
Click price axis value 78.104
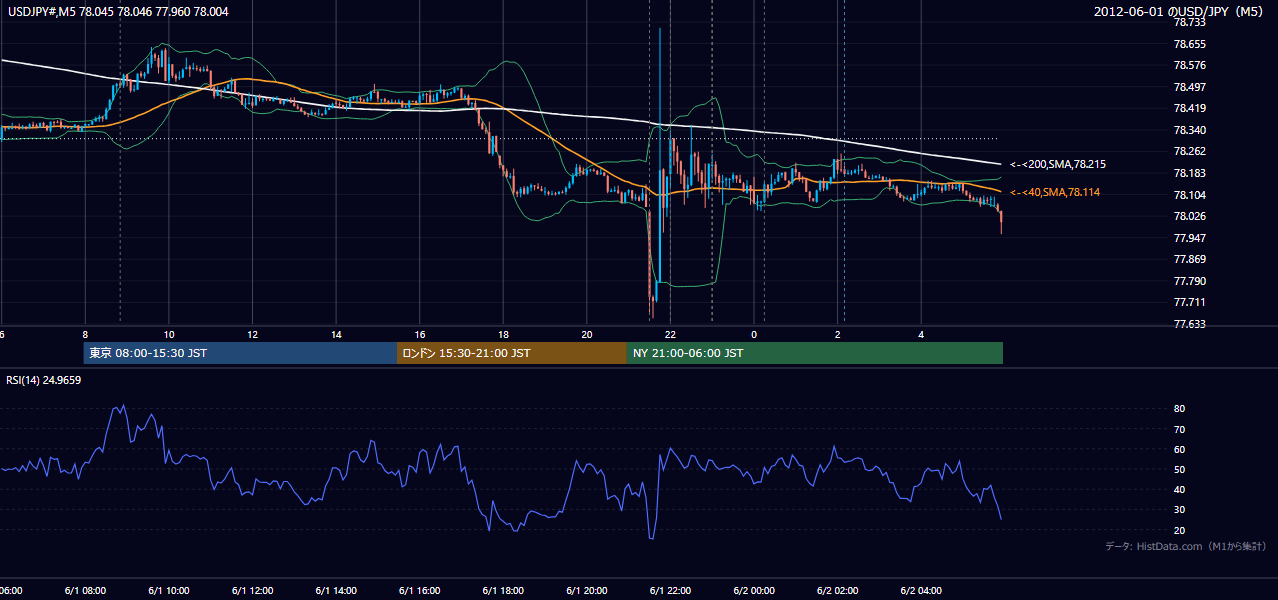[x=1190, y=195]
